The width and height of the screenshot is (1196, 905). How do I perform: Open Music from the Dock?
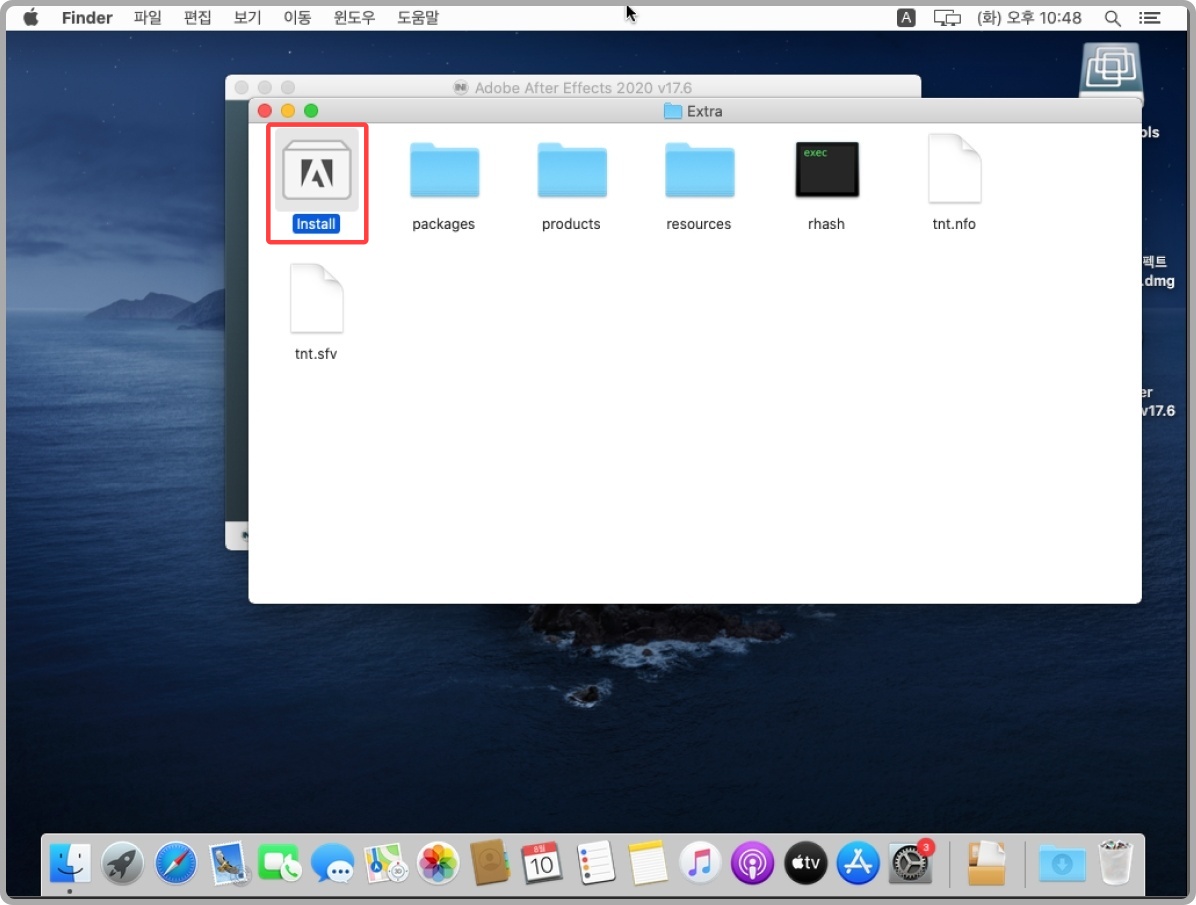pos(699,864)
